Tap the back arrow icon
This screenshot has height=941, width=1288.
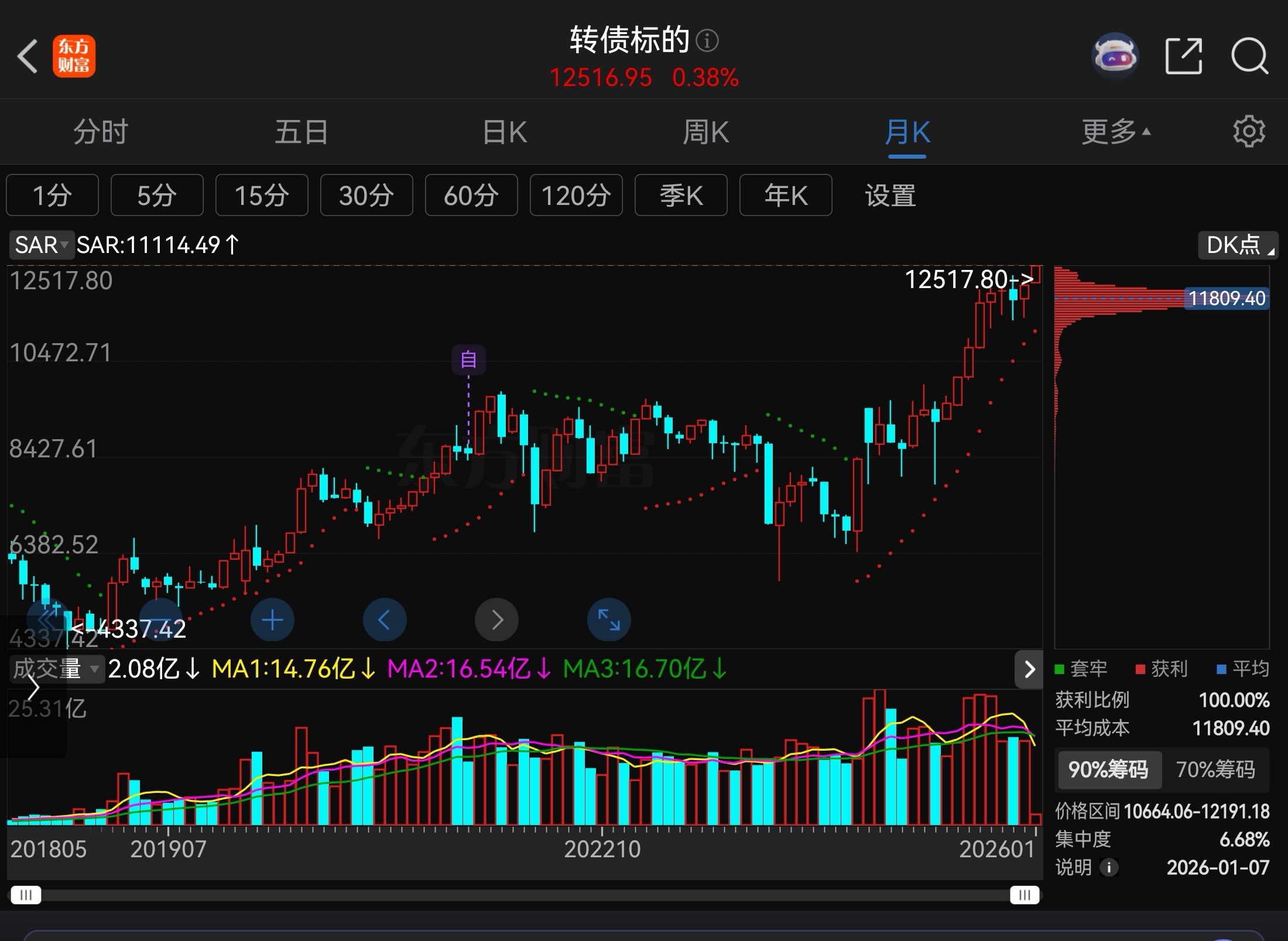click(28, 57)
